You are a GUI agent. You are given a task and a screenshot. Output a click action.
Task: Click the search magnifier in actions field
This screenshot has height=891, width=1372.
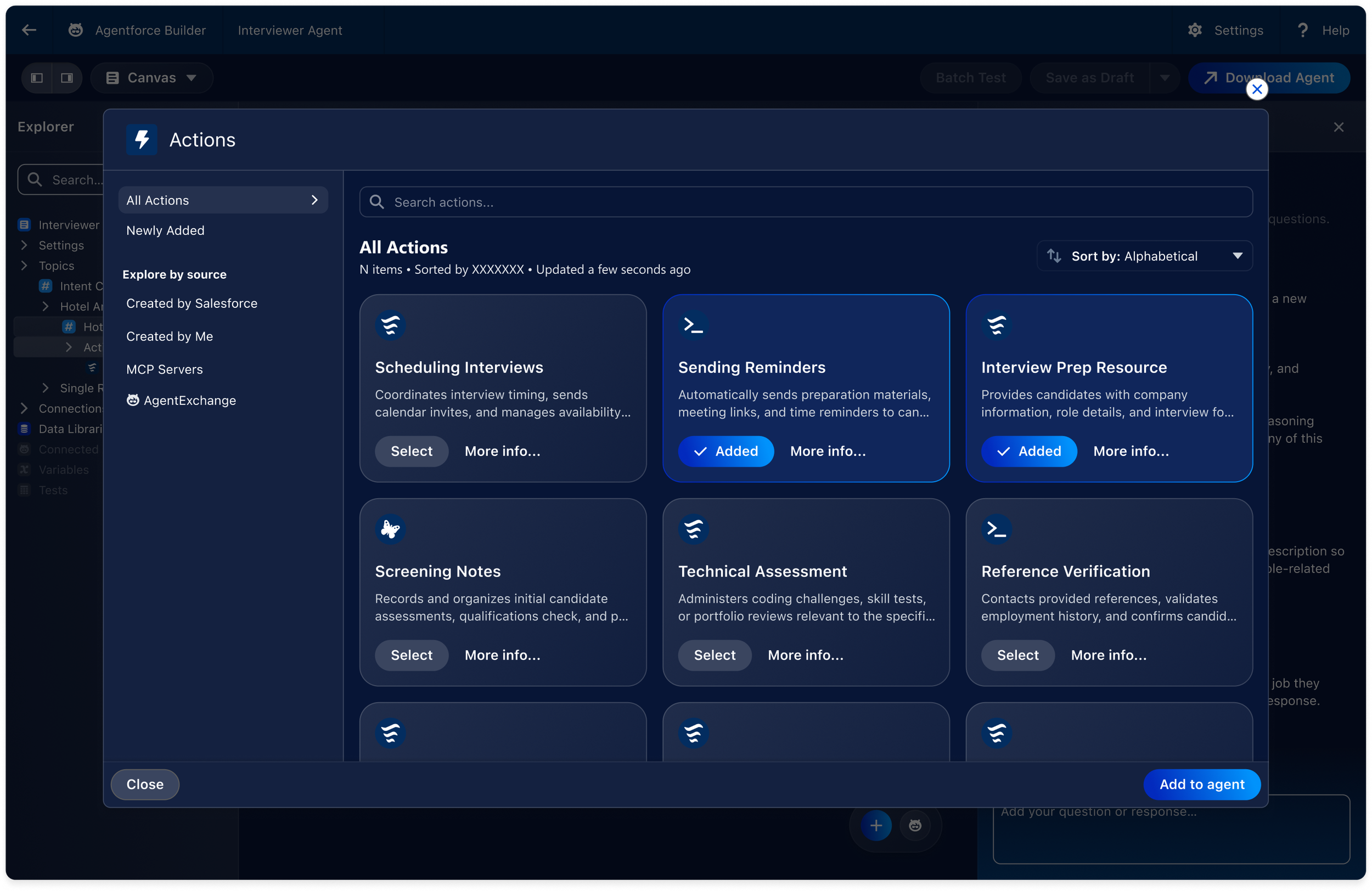click(x=376, y=202)
